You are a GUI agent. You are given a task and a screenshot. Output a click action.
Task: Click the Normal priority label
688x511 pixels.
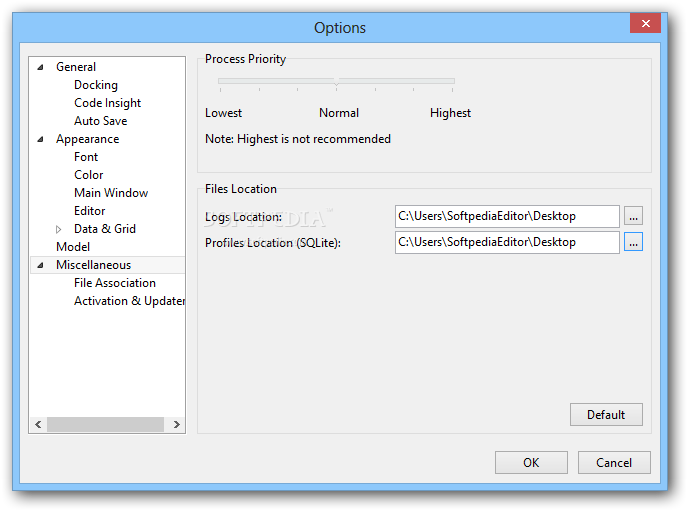(x=339, y=113)
